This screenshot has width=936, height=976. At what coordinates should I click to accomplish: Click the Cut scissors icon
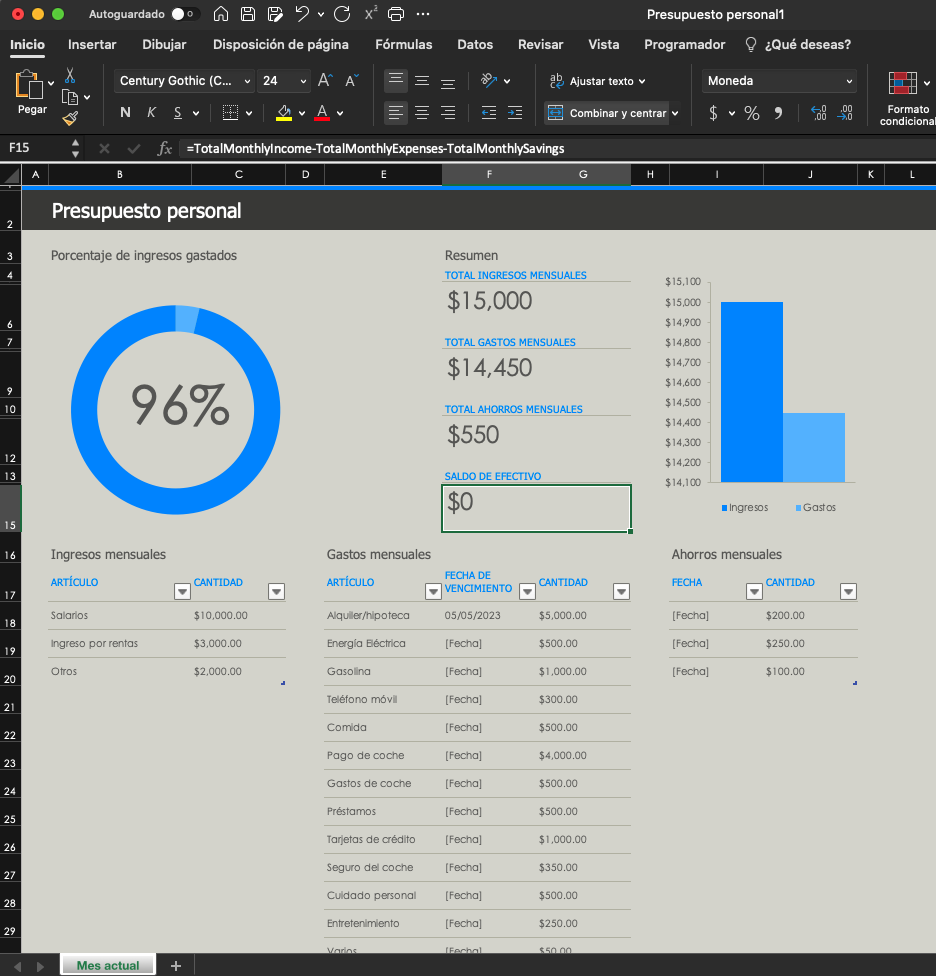tap(70, 75)
